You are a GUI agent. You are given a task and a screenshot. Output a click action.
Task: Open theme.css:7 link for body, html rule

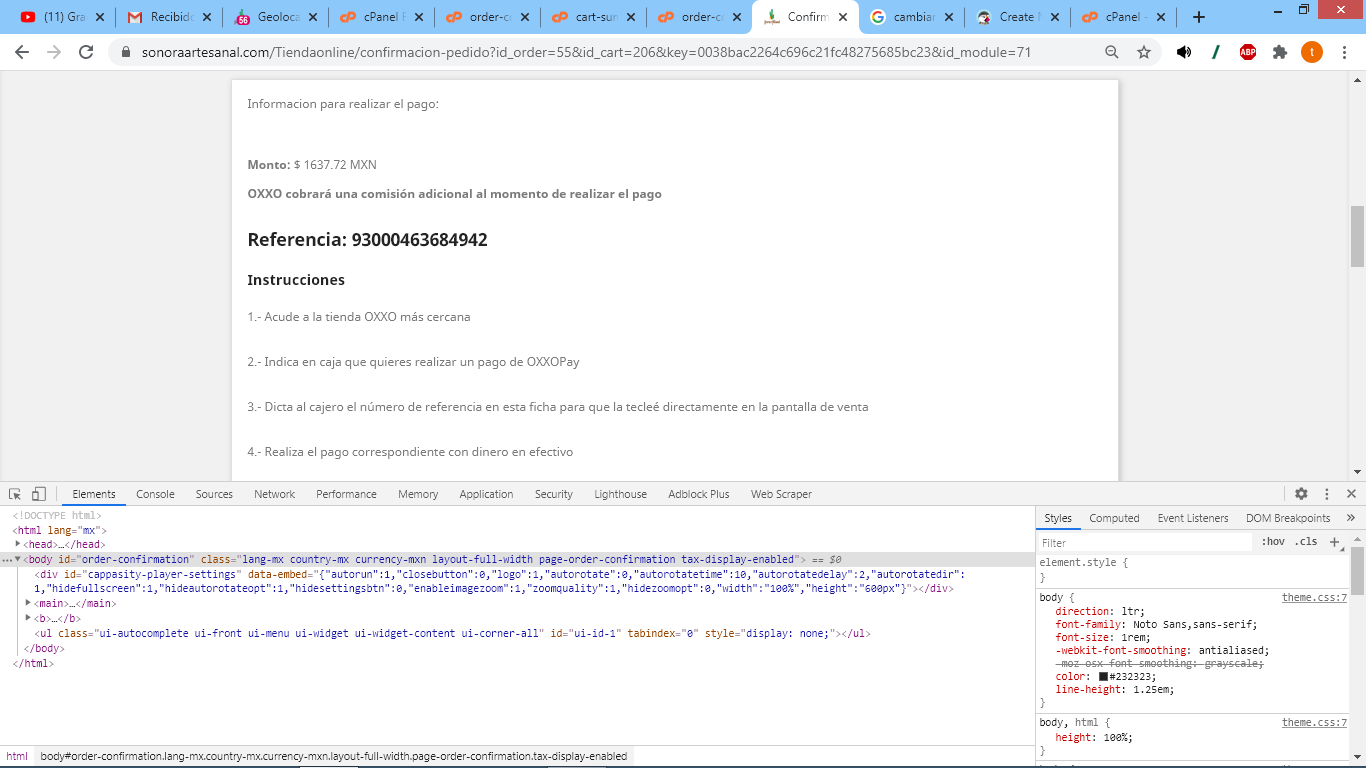coord(1314,722)
